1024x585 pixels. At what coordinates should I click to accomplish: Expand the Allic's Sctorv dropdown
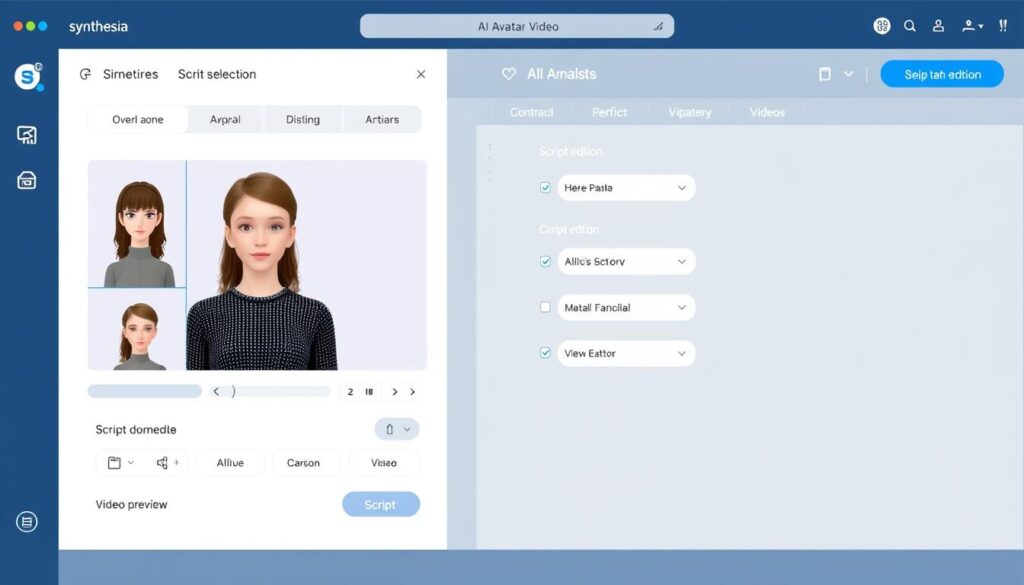click(682, 261)
